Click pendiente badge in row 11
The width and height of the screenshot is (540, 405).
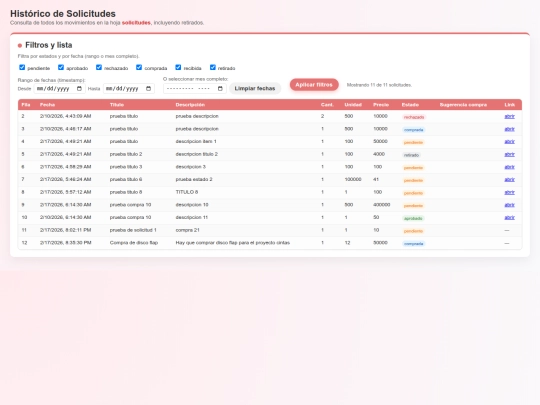(413, 231)
